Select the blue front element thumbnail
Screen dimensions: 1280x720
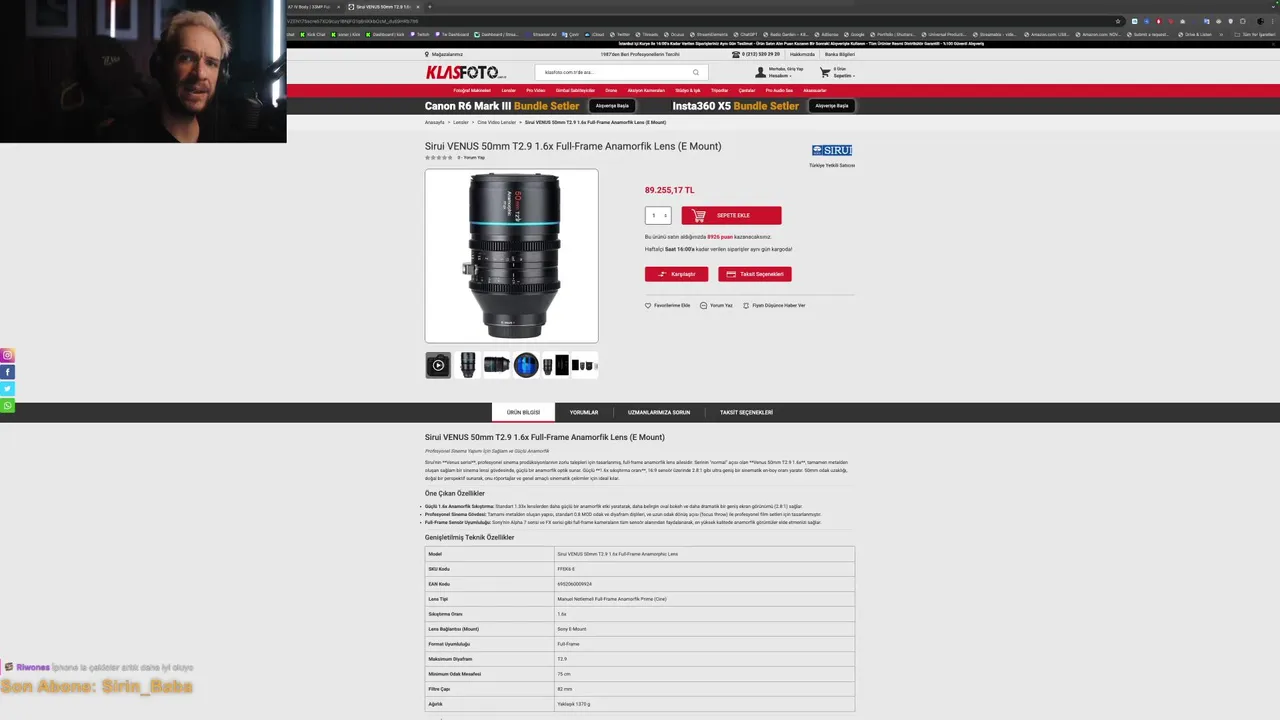click(x=526, y=365)
